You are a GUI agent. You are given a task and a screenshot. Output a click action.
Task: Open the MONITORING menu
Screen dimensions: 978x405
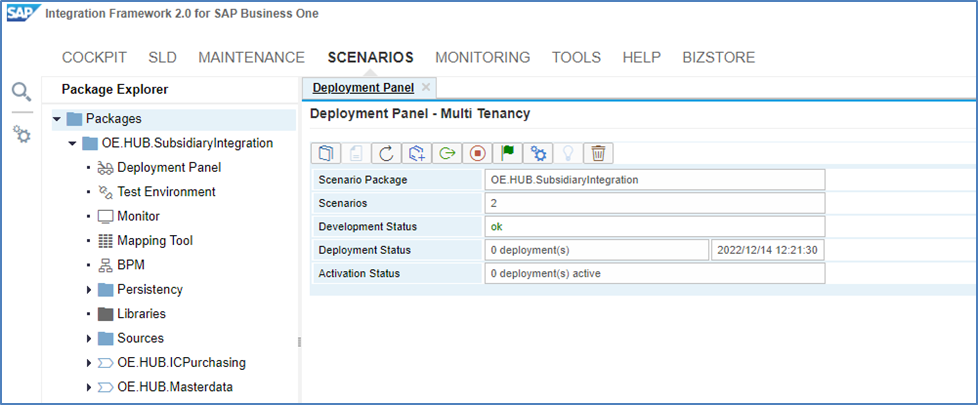[482, 57]
